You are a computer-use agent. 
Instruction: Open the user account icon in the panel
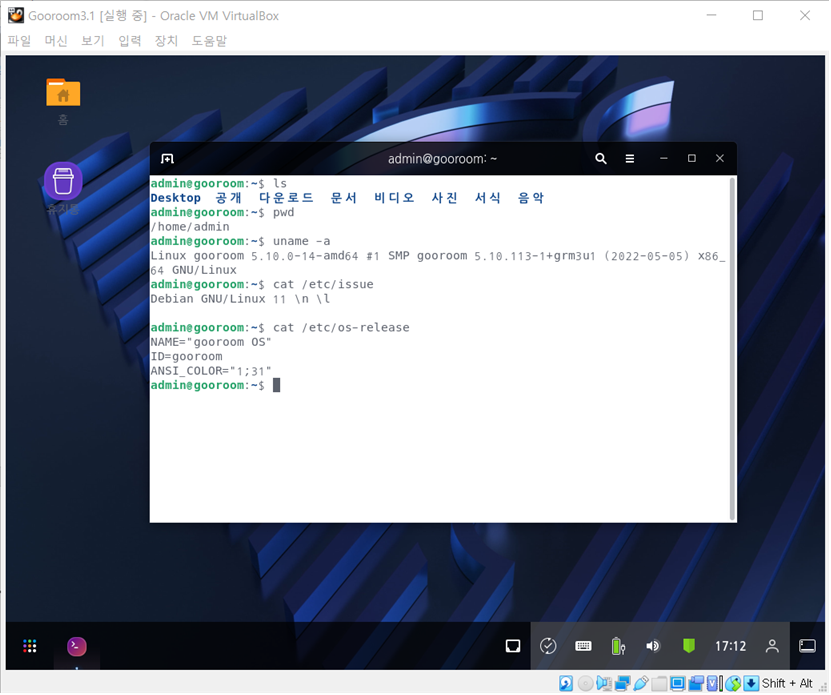pyautogui.click(x=773, y=647)
